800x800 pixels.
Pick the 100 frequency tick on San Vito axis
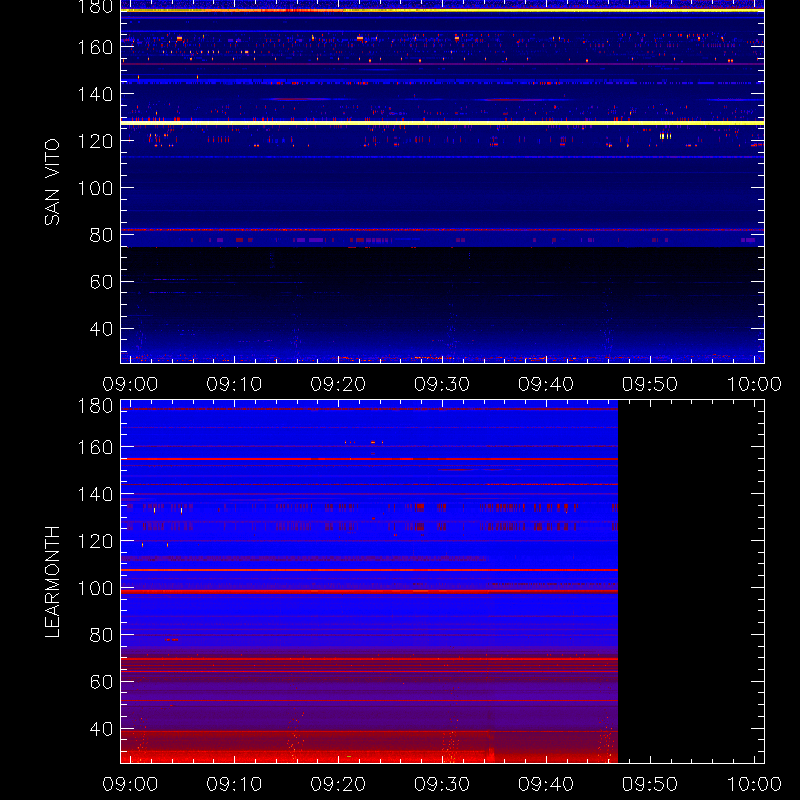pyautogui.click(x=95, y=188)
